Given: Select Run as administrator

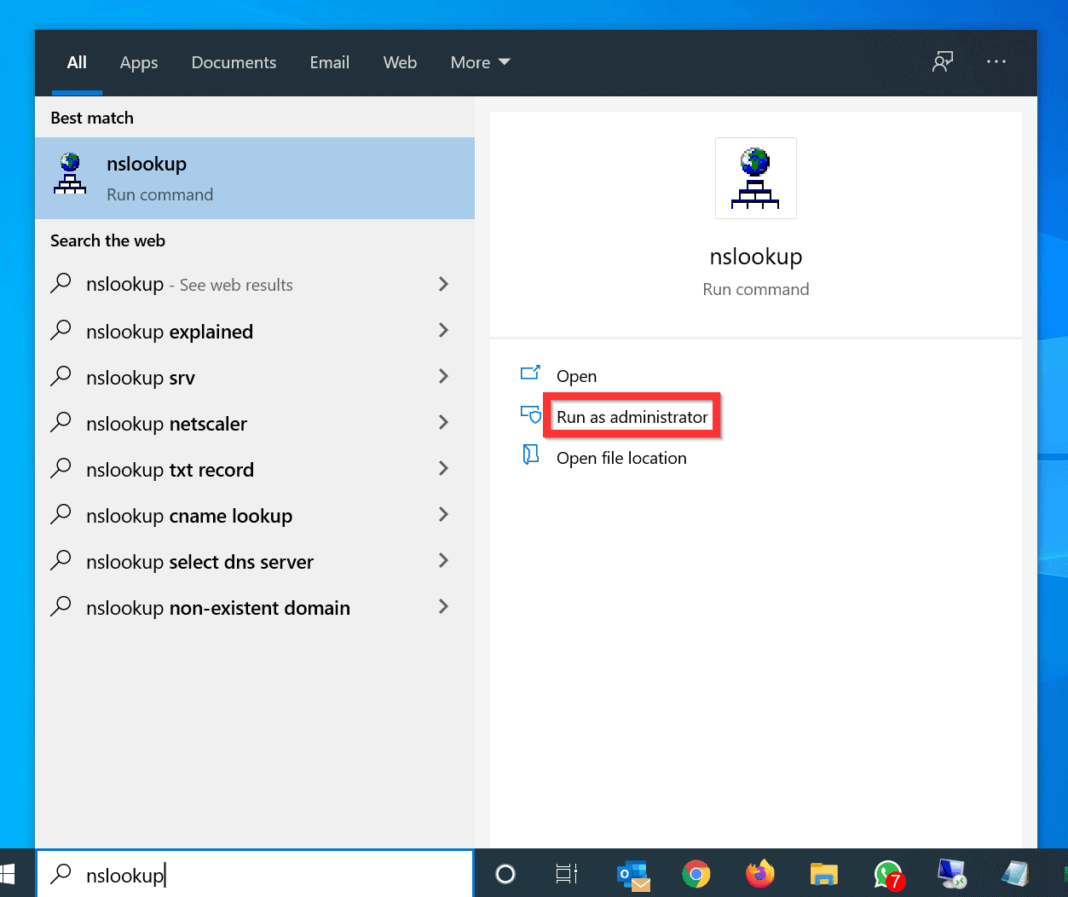Looking at the screenshot, I should (632, 415).
